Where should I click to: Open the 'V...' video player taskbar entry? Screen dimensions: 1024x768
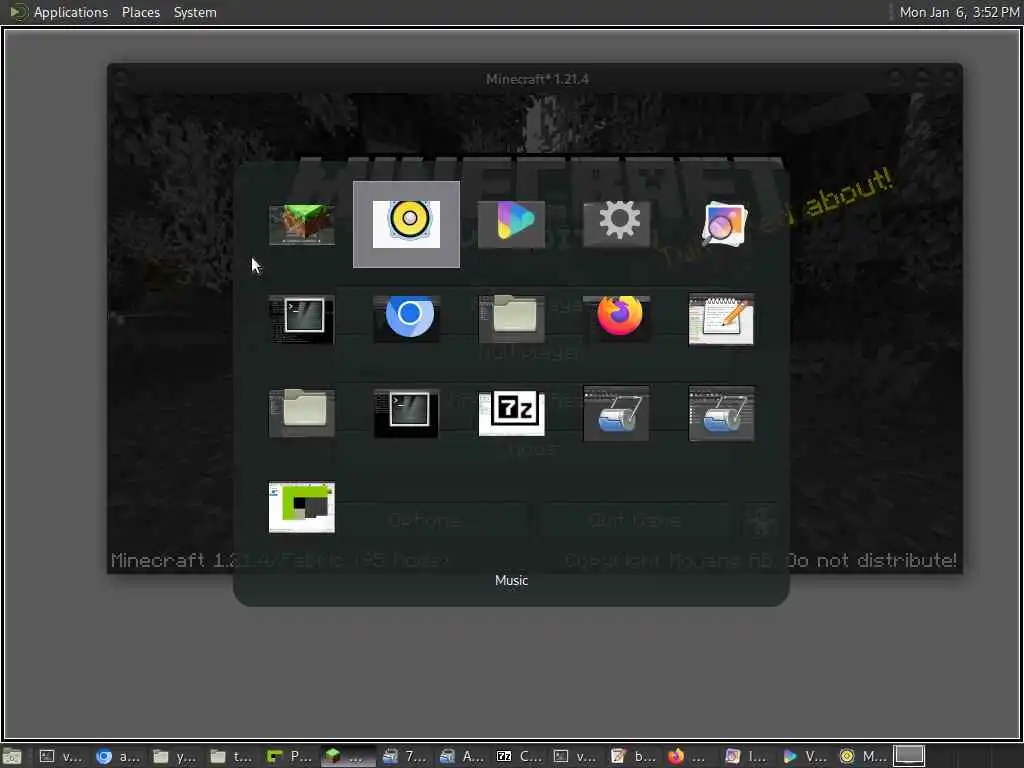point(805,756)
